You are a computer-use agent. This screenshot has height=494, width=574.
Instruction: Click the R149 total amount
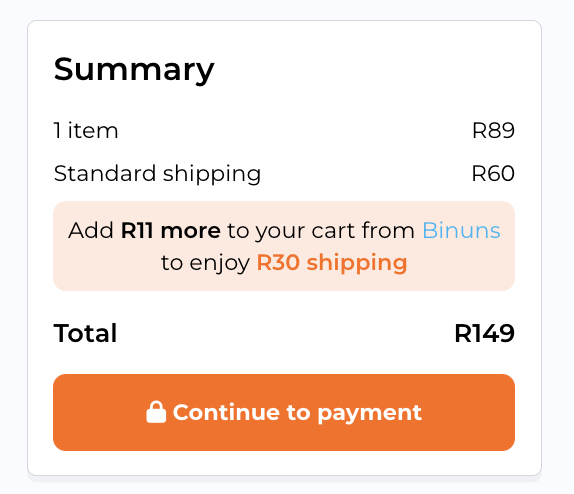(484, 334)
